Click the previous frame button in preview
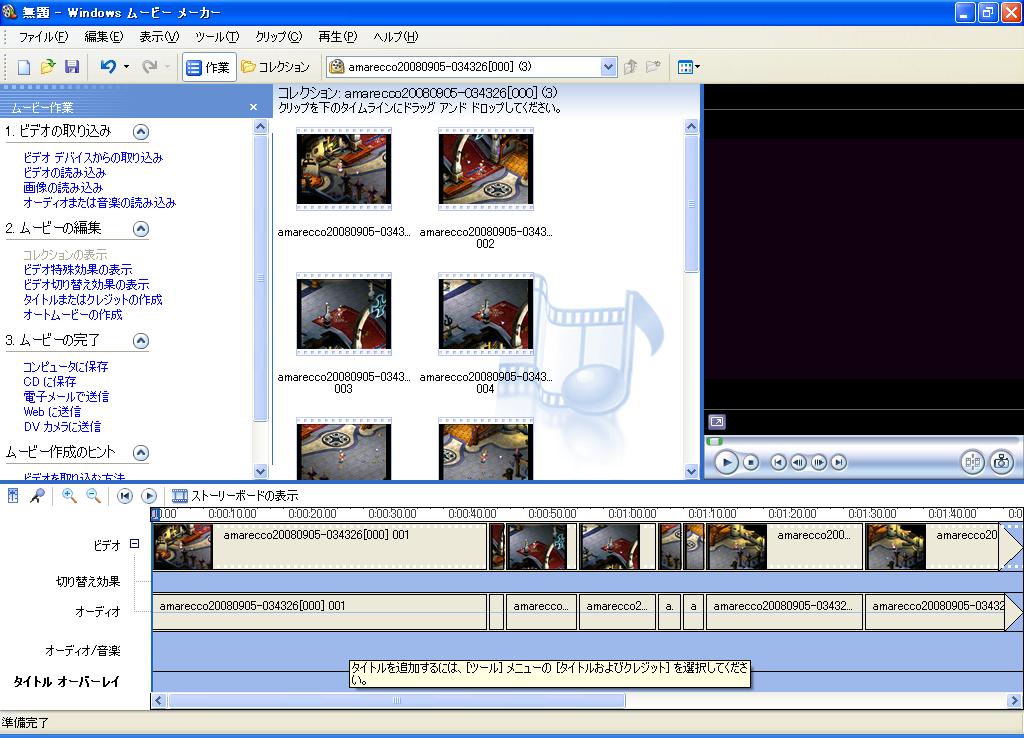 tap(798, 462)
